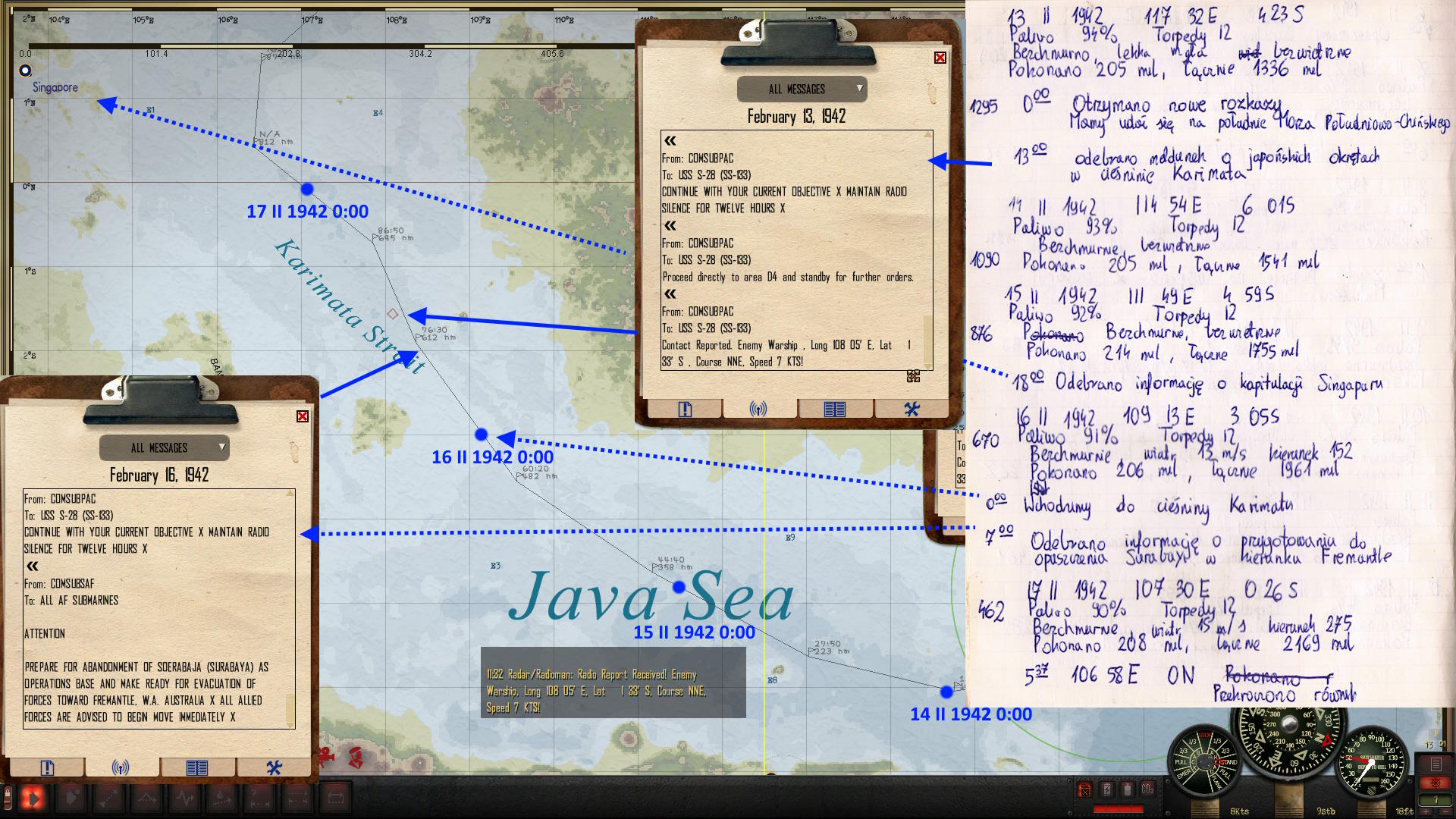
Task: Expand ALL MESSAGES dropdown on February 13 clipboard
Action: click(859, 89)
